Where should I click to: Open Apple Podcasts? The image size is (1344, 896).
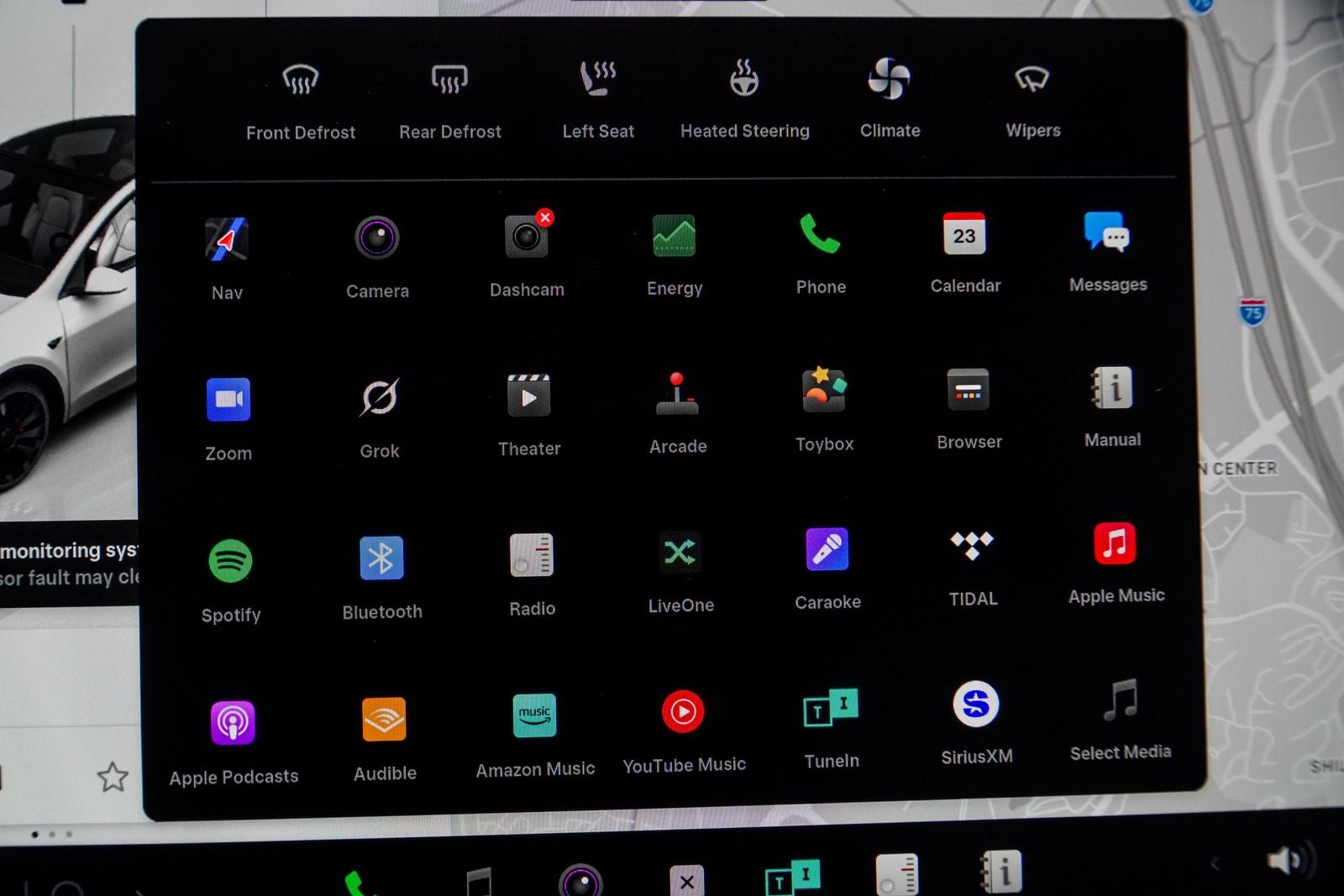[x=233, y=722]
